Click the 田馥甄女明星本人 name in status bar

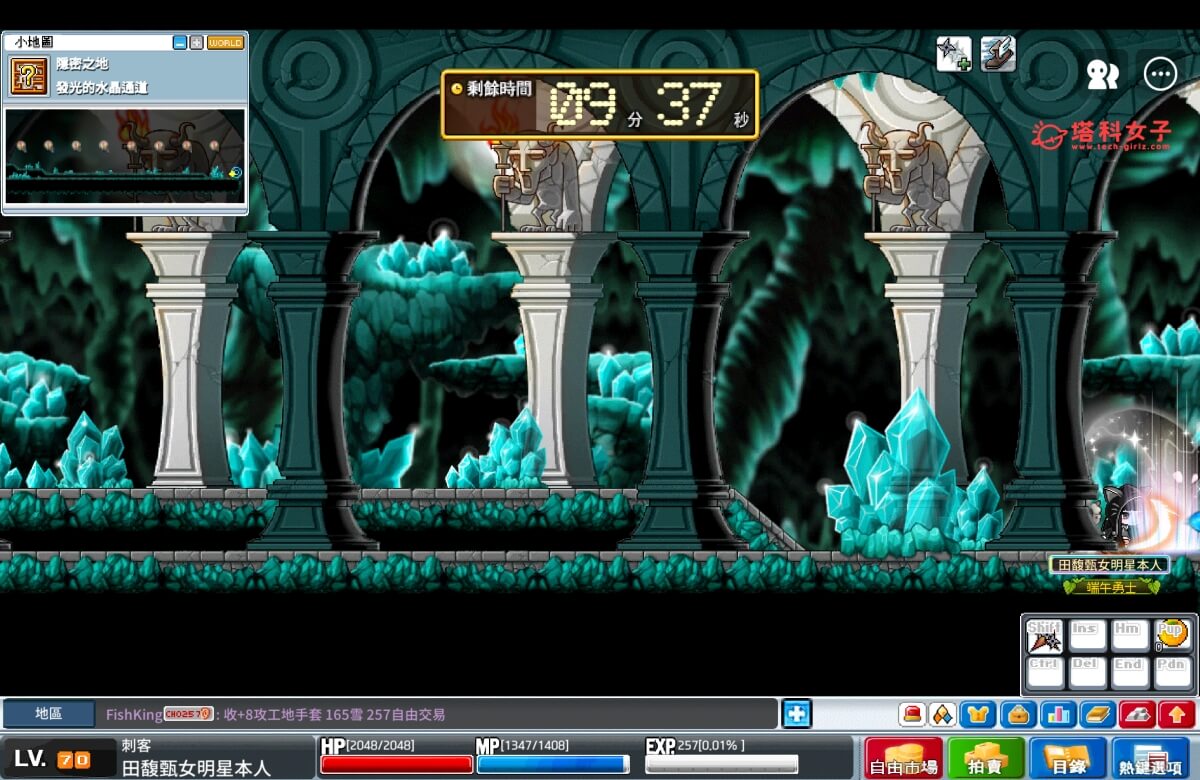coord(196,768)
